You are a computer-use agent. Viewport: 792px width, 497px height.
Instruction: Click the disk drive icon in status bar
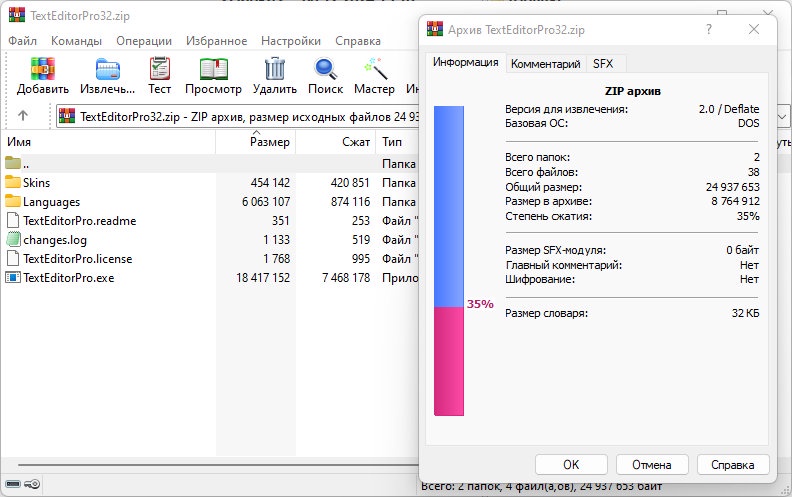[13, 484]
